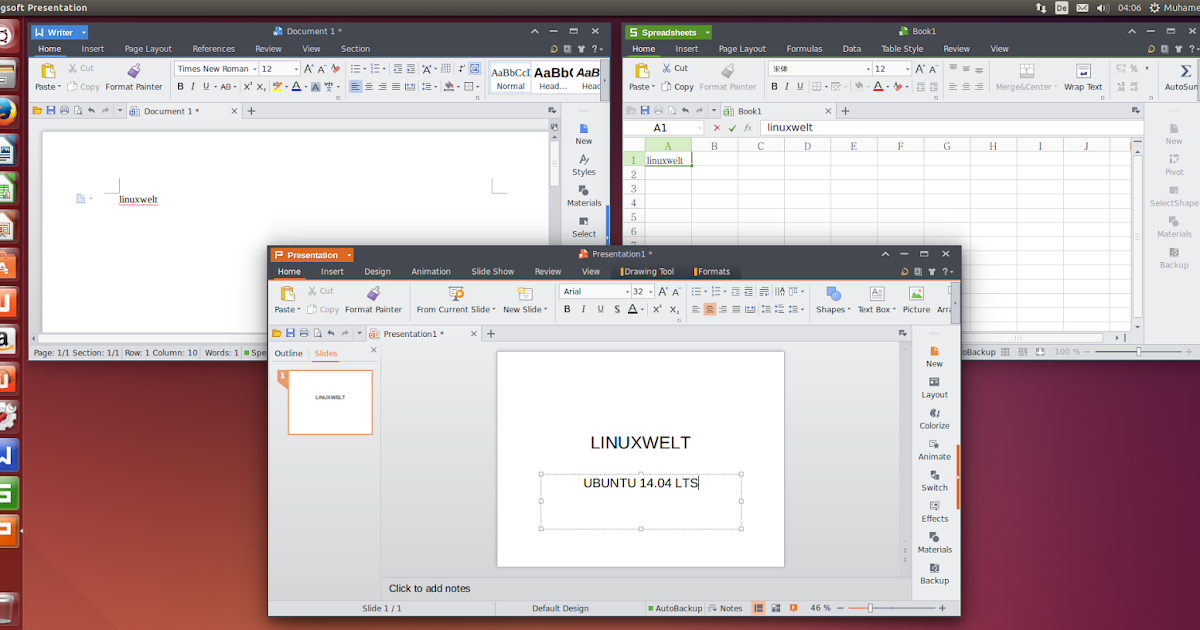The image size is (1200, 630).
Task: Add a New Slide in Presentation
Action: pyautogui.click(x=525, y=299)
